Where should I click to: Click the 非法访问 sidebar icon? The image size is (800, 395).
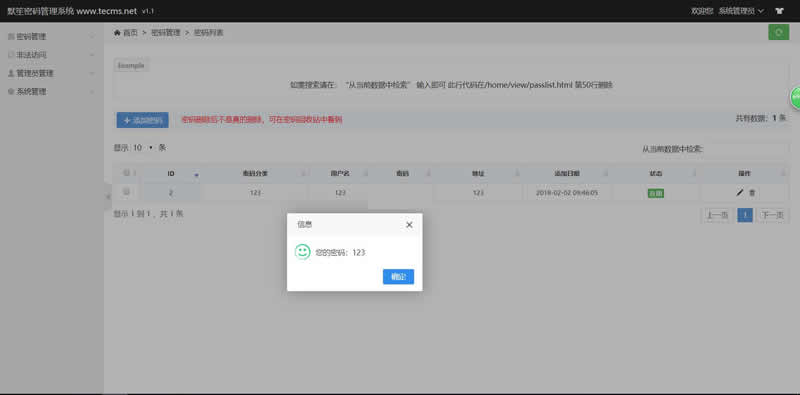point(11,55)
